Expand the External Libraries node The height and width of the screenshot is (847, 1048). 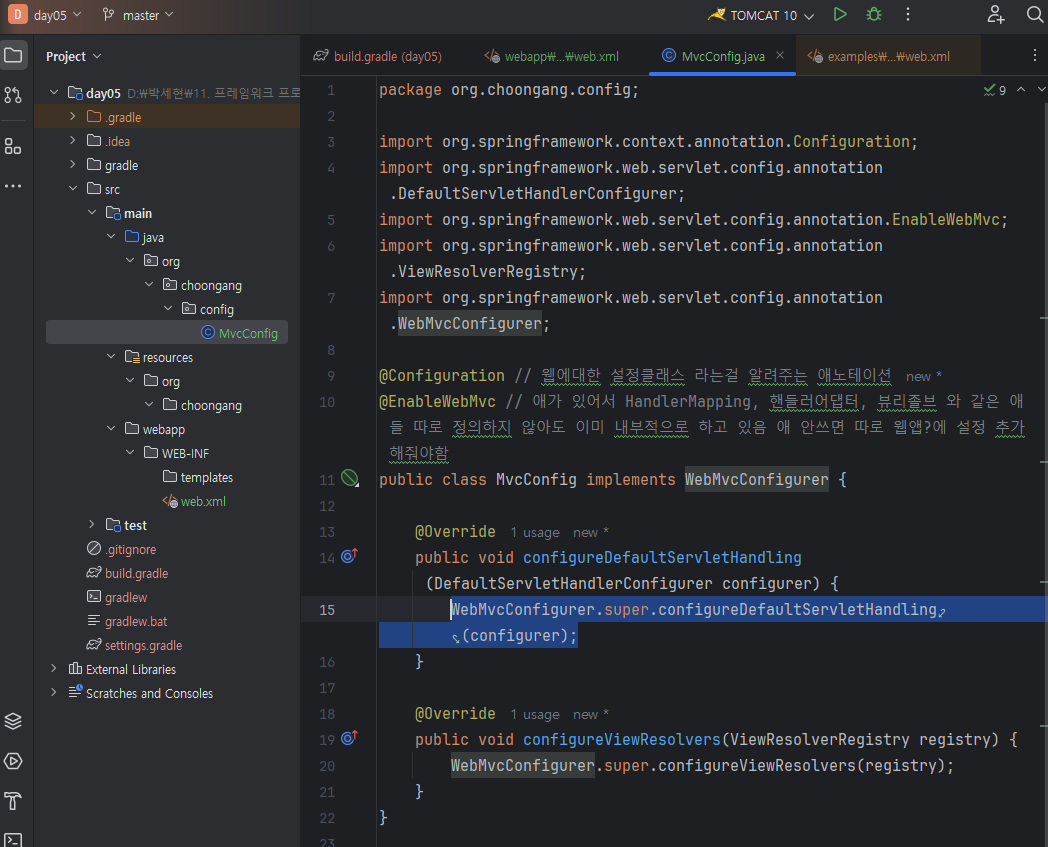point(54,669)
